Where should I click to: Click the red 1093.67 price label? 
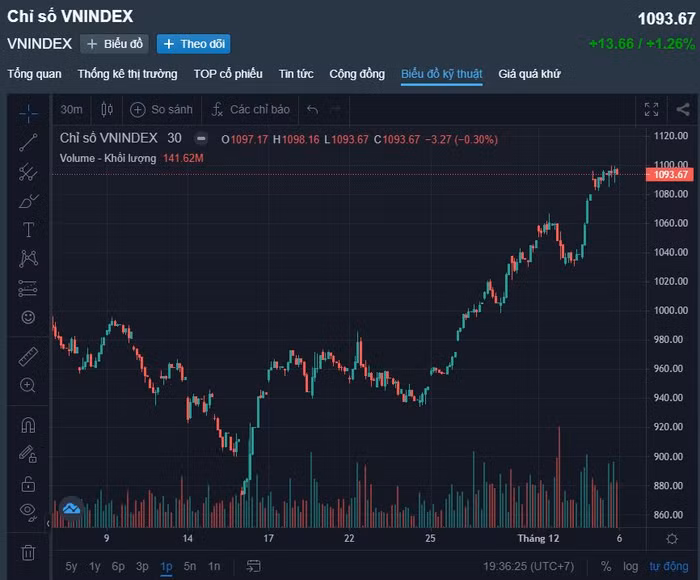click(x=670, y=175)
